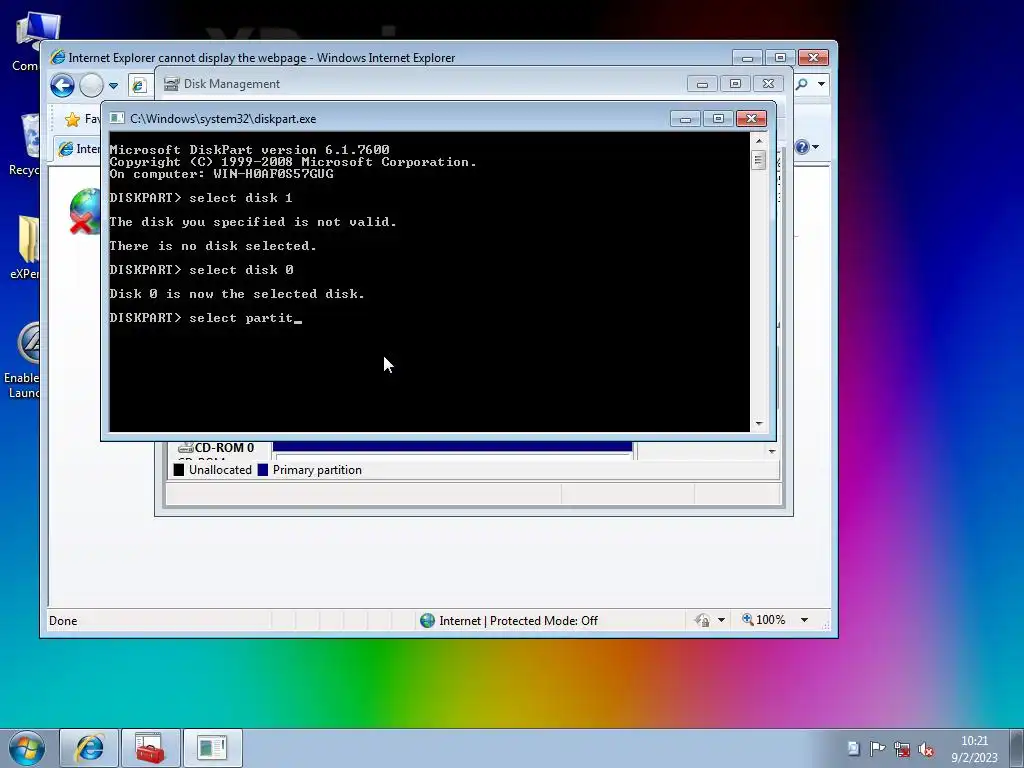Click scroll down arrow in diskpart console
1024x768 pixels.
[x=758, y=424]
